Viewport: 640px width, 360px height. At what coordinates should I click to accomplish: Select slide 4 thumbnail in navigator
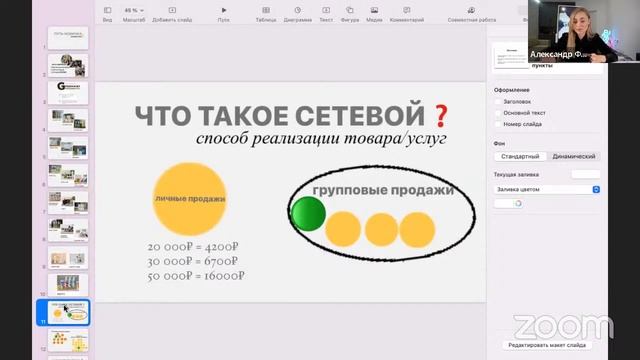(x=68, y=120)
